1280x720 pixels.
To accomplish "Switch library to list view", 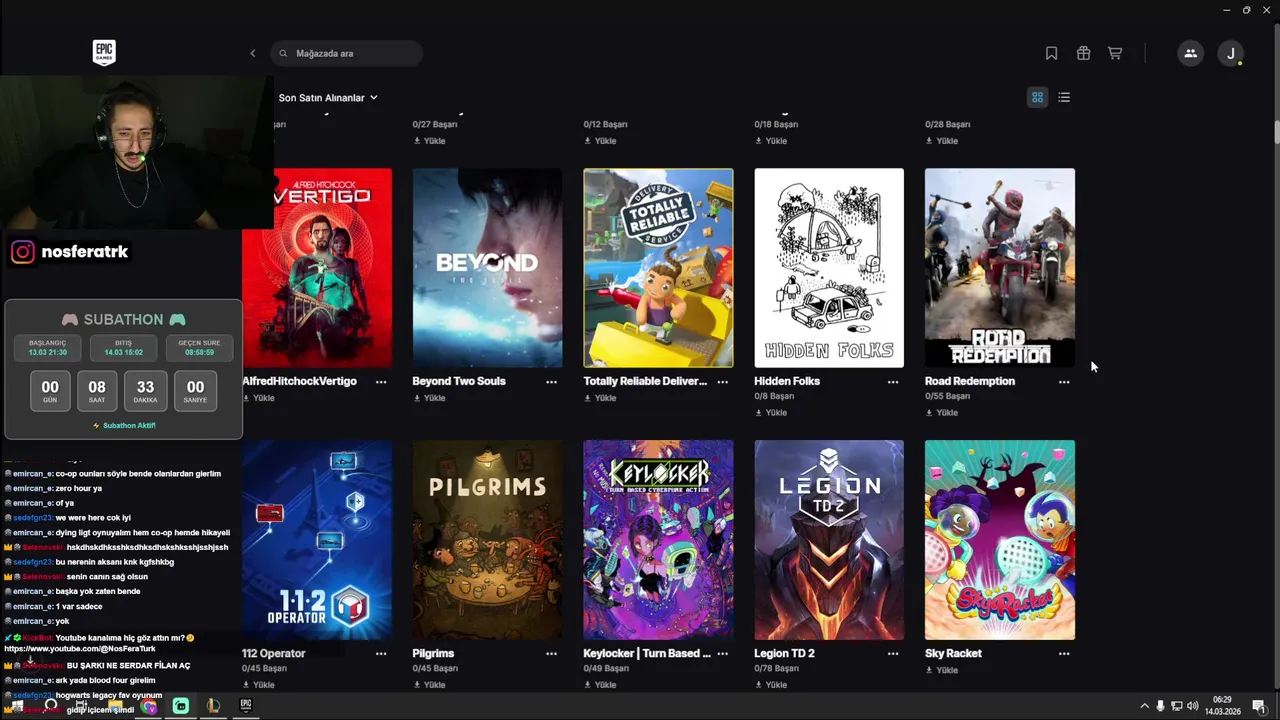I will point(1064,97).
